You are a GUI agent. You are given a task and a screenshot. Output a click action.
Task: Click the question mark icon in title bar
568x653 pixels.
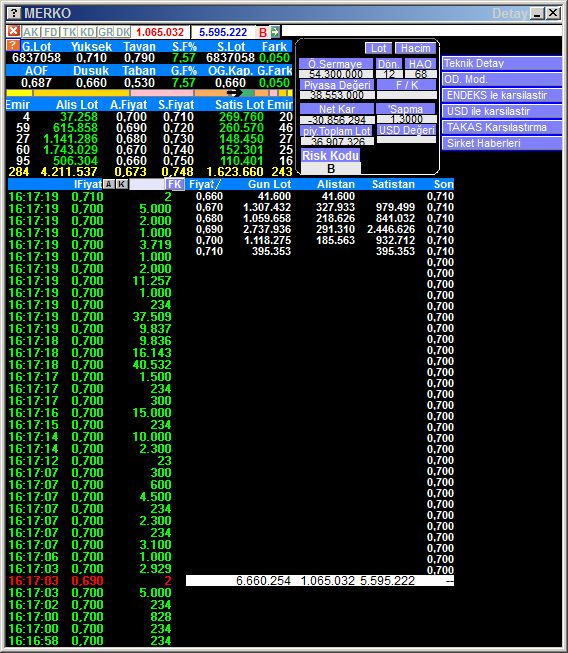click(14, 13)
